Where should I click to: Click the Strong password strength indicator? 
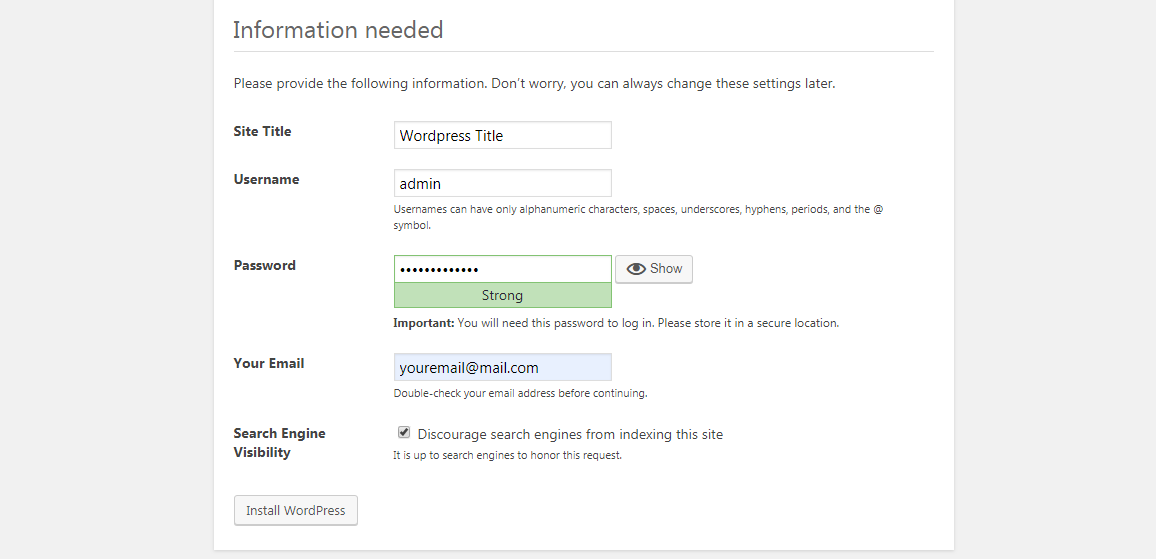coord(502,295)
